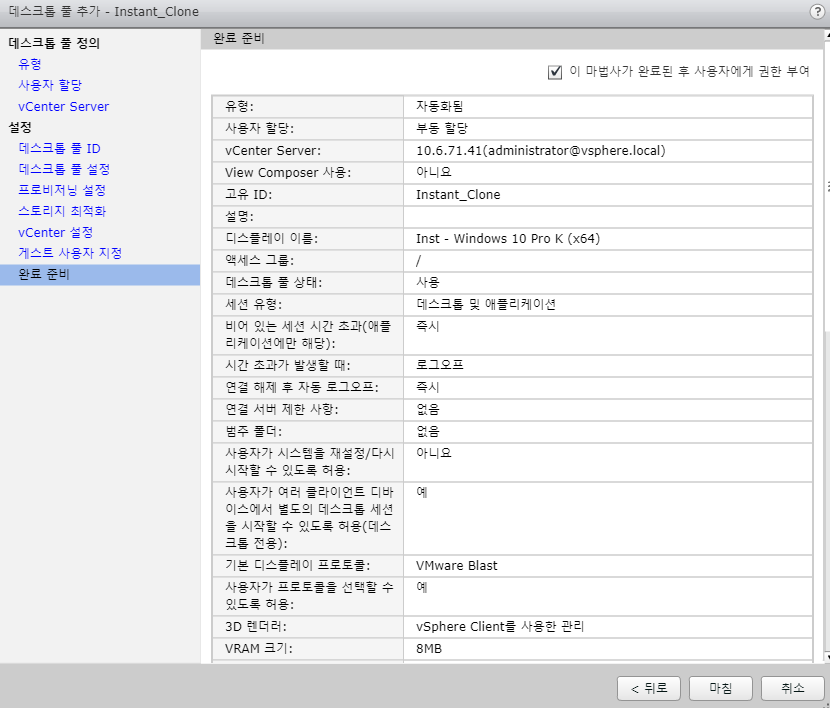Click the 연결 해제 후 자동 로그오프 label
Image resolution: width=830 pixels, height=708 pixels.
[302, 387]
